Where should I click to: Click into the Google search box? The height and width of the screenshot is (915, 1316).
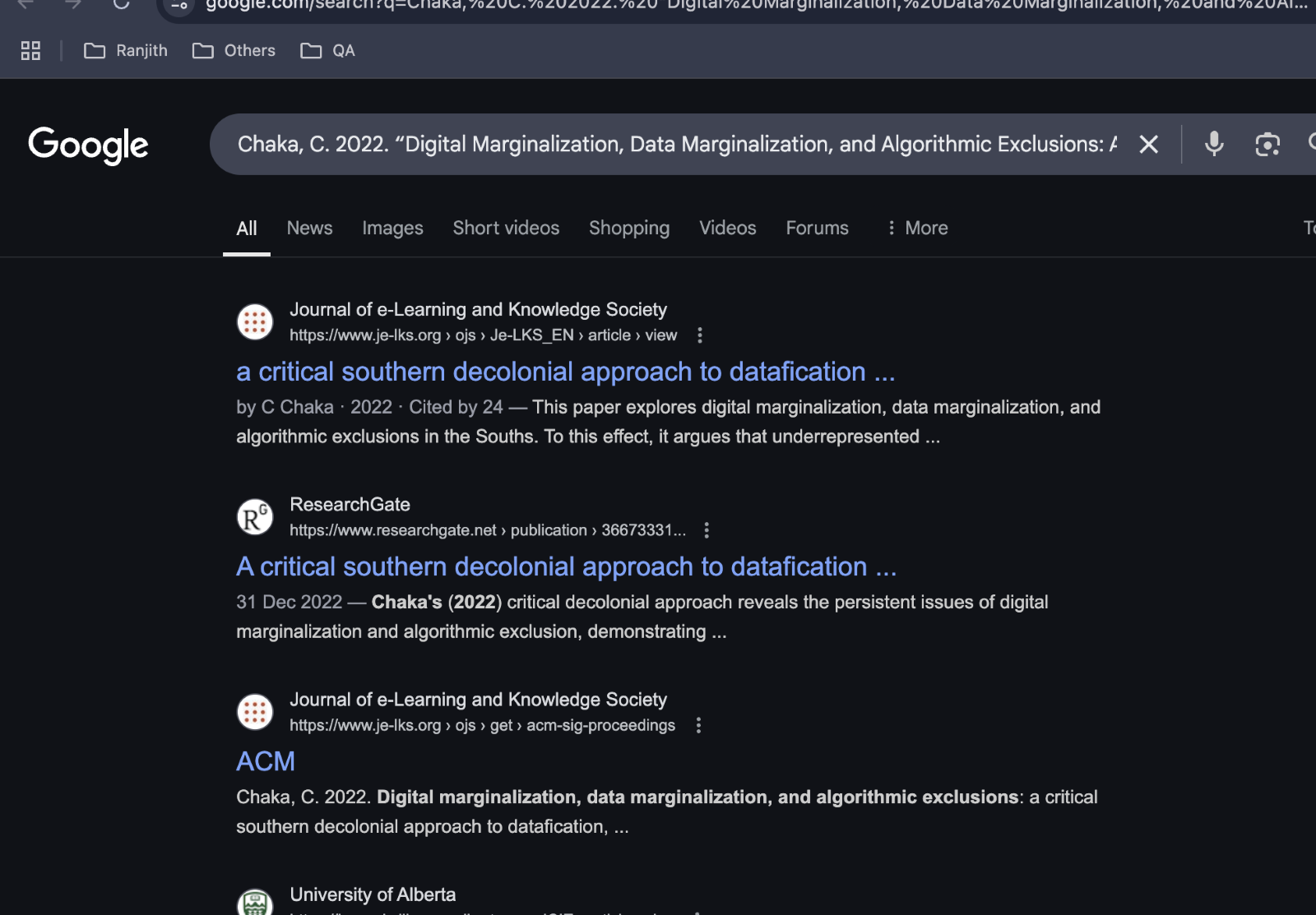(x=677, y=145)
